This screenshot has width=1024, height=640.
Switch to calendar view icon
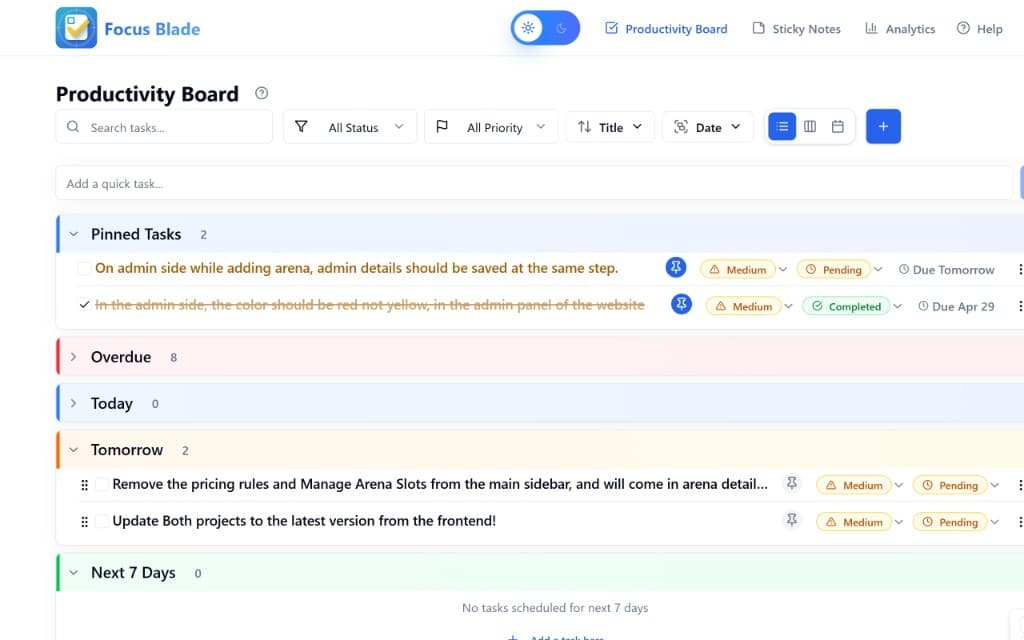[x=838, y=127]
